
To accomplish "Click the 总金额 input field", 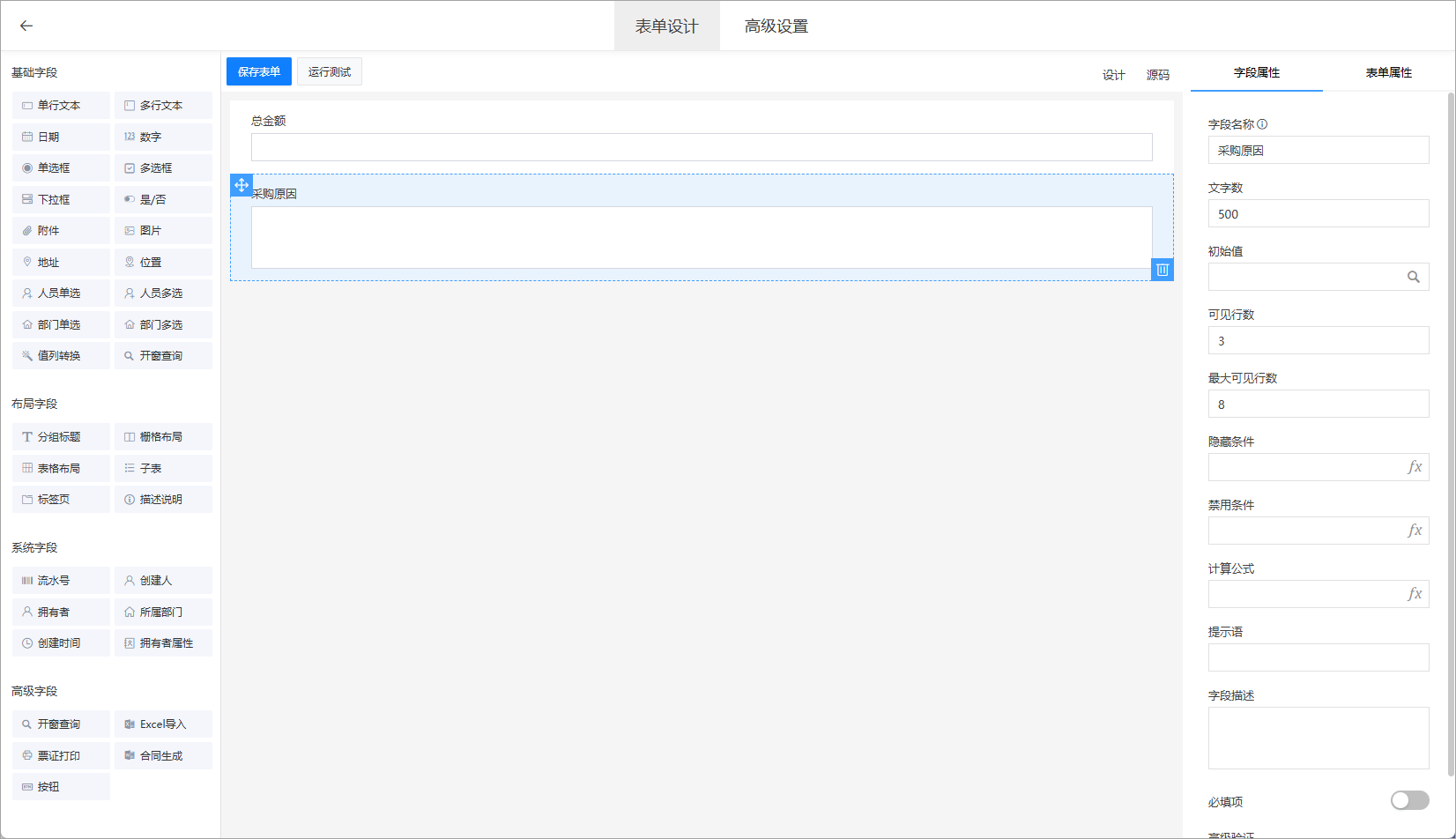I will pyautogui.click(x=701, y=147).
